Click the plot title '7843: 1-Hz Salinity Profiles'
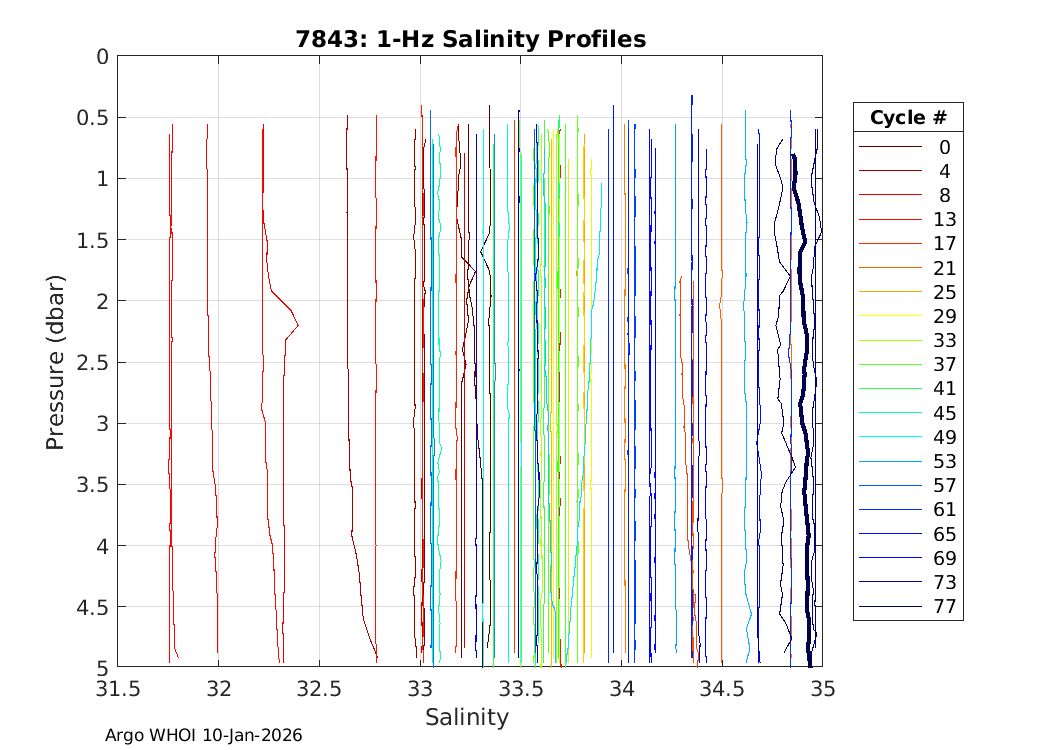 (x=470, y=39)
